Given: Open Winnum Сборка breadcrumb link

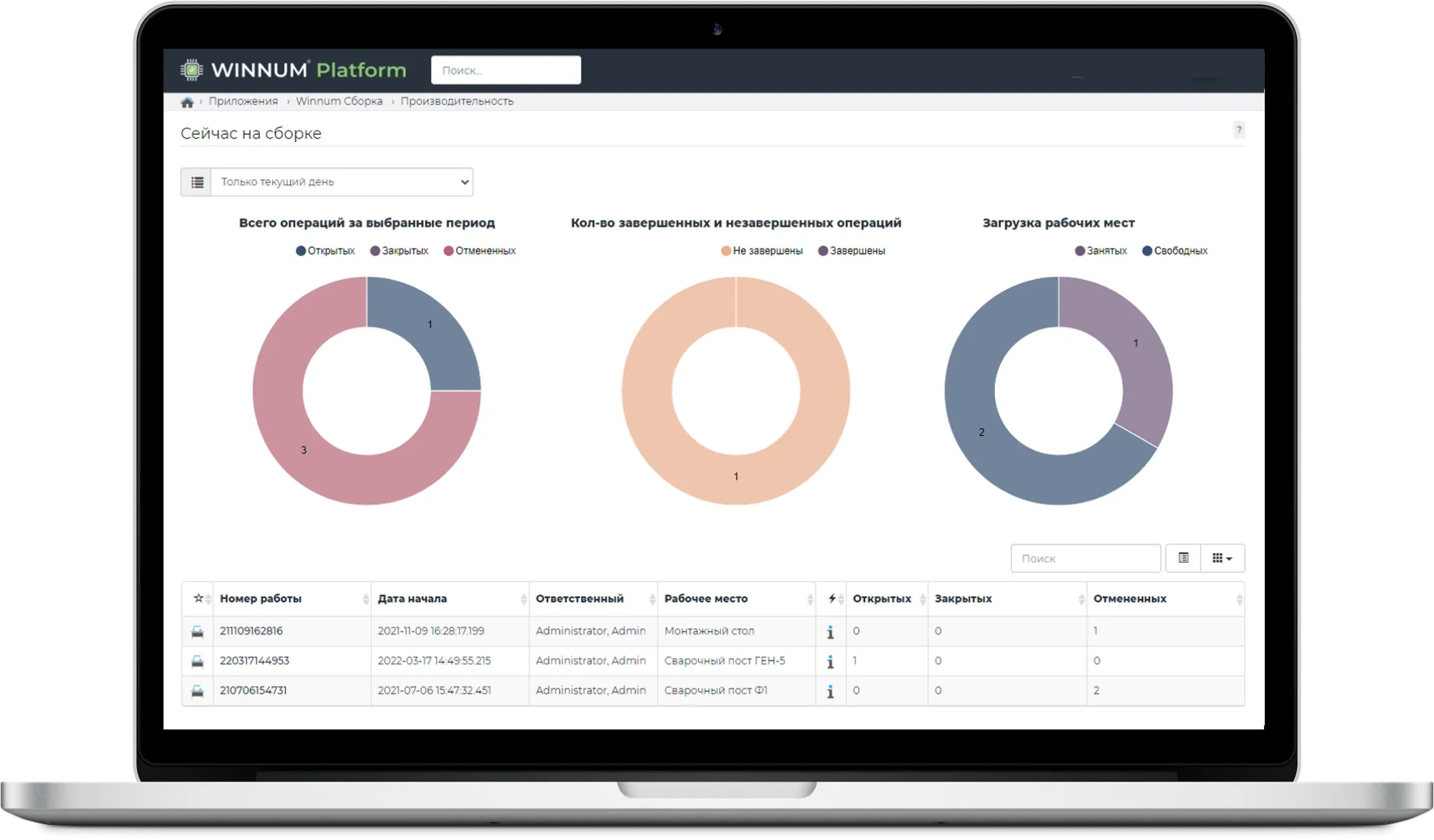Looking at the screenshot, I should pyautogui.click(x=339, y=101).
